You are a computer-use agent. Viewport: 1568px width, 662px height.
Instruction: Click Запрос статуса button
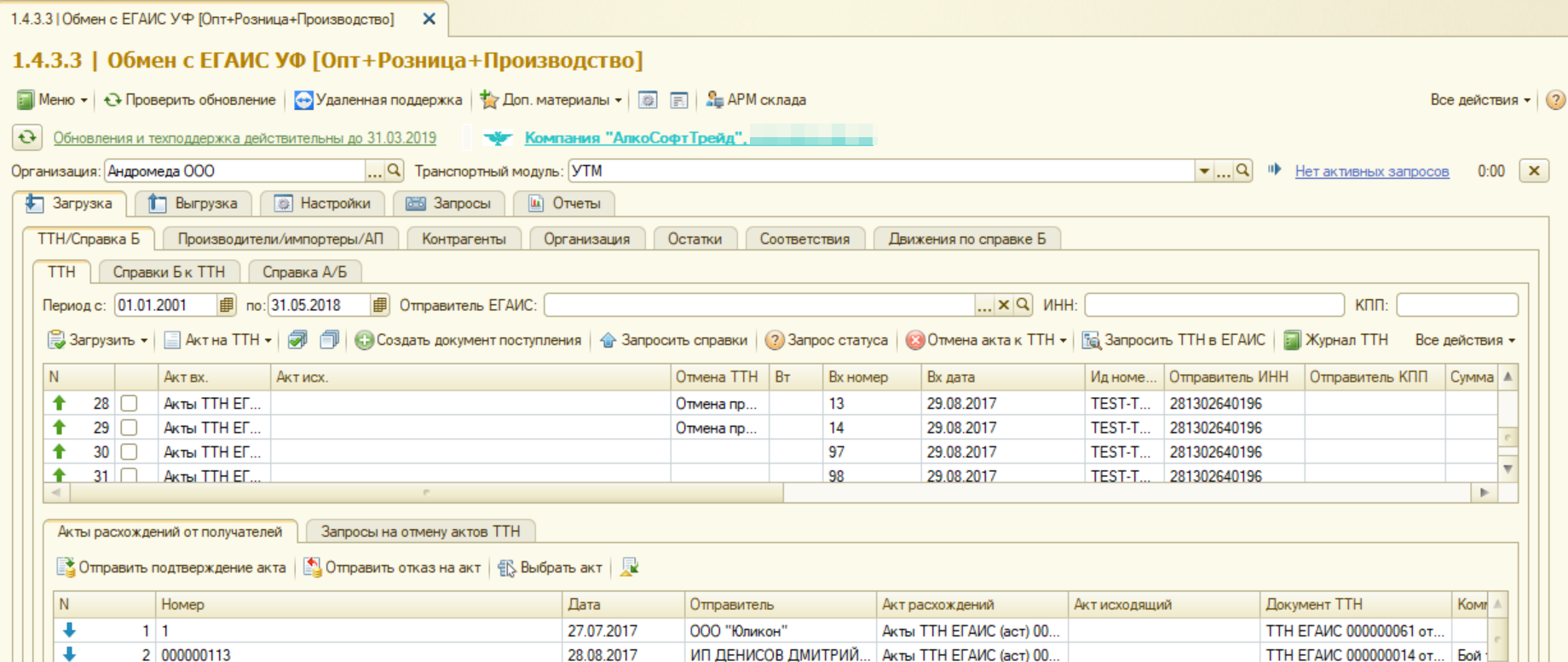(827, 340)
